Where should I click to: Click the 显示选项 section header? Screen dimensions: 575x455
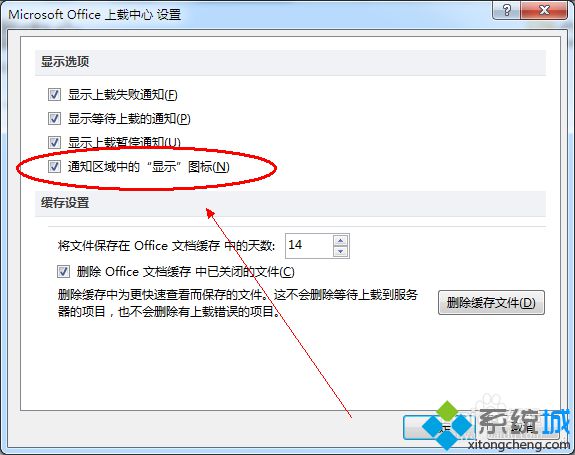click(65, 61)
